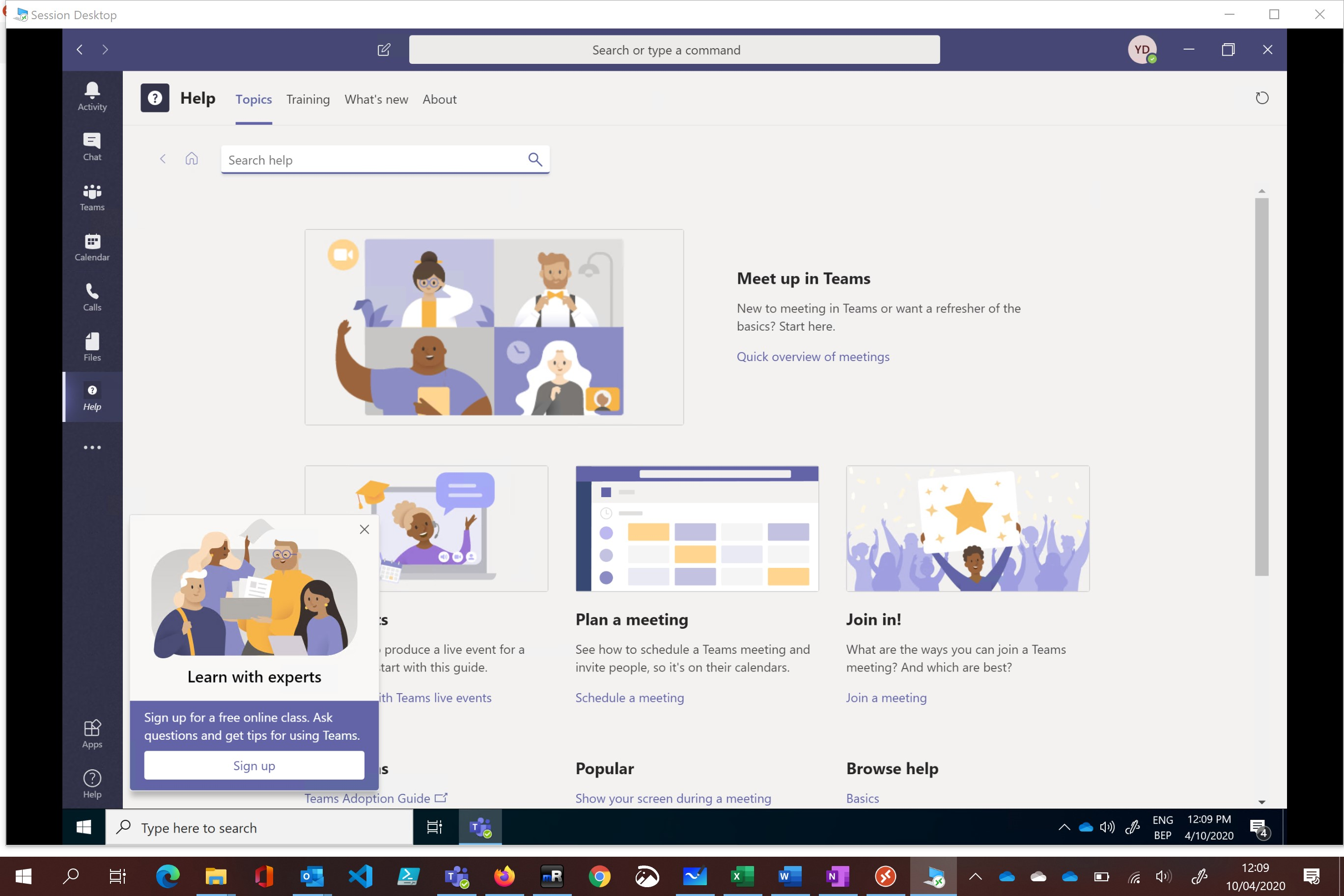This screenshot has height=896, width=1344.
Task: Open Calls in the Teams sidebar
Action: [x=92, y=297]
